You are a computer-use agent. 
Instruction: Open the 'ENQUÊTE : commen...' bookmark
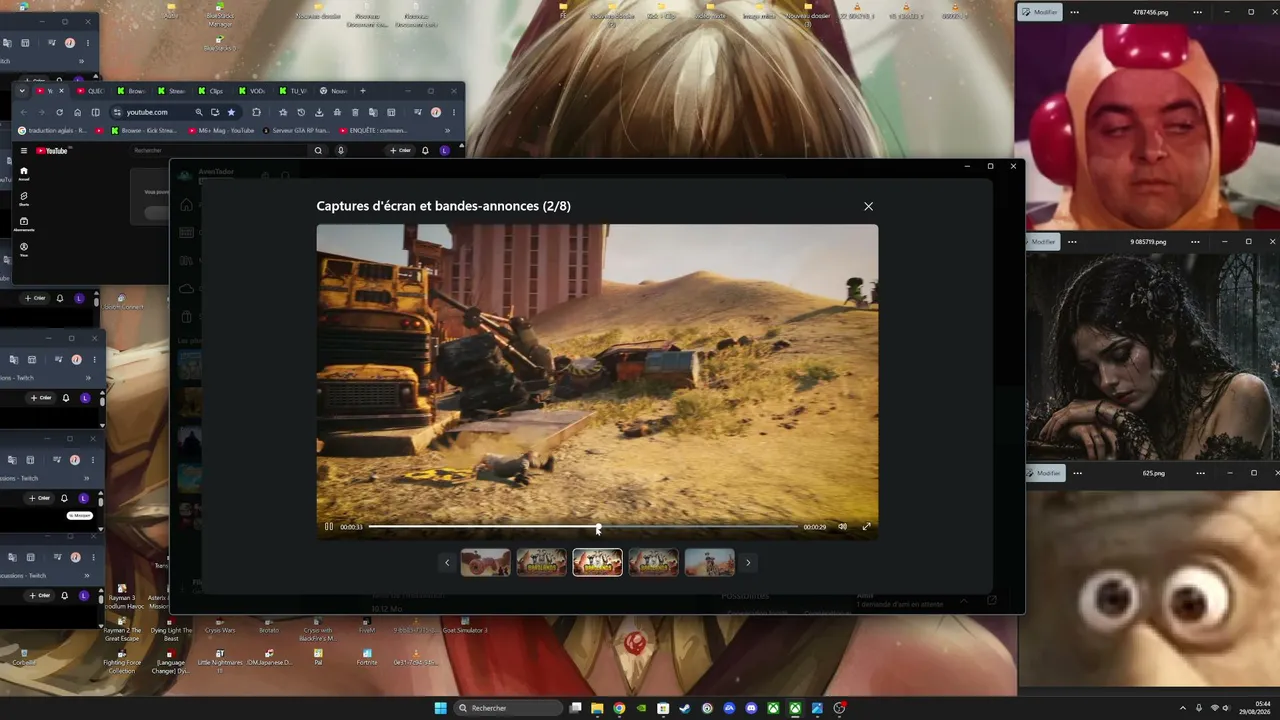(373, 130)
